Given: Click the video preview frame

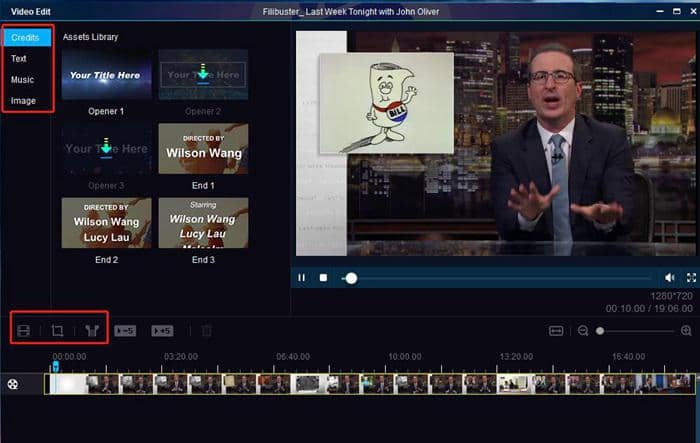Looking at the screenshot, I should 496,143.
